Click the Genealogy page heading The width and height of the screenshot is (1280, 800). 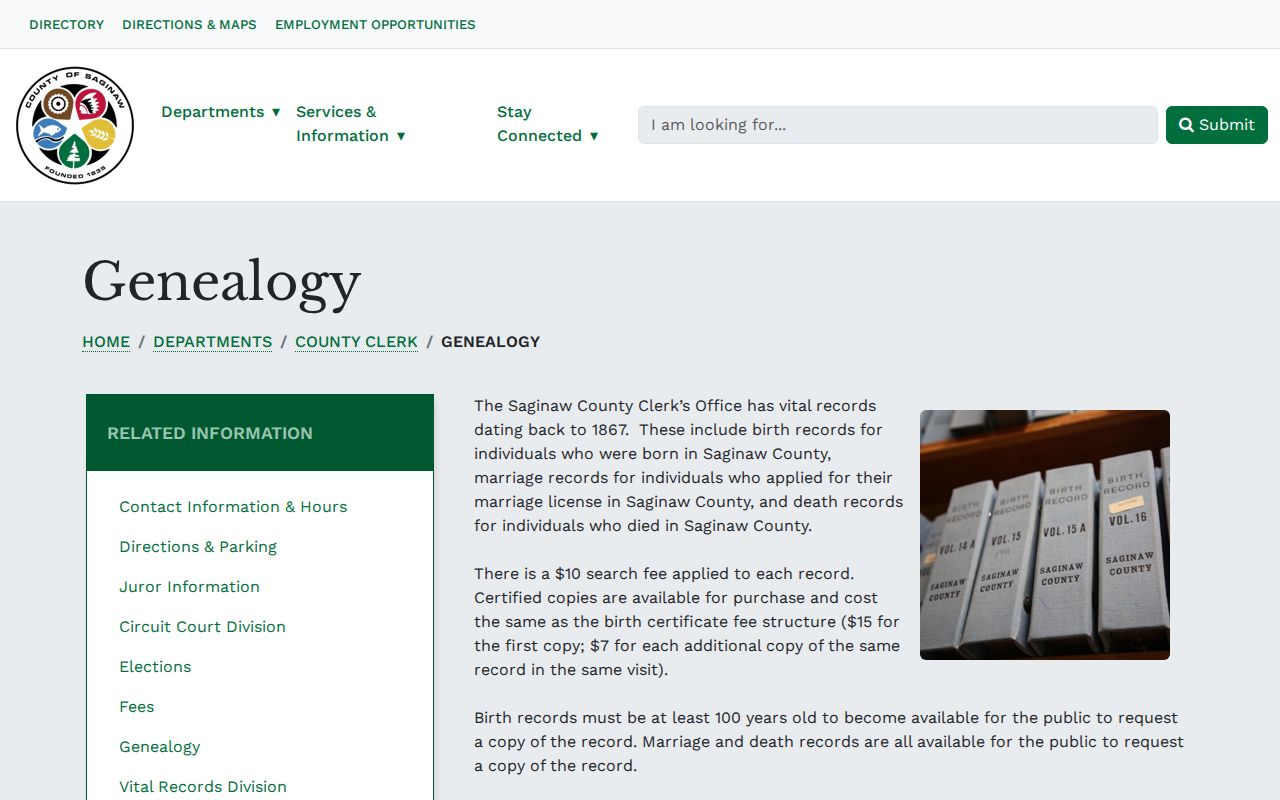pos(222,282)
